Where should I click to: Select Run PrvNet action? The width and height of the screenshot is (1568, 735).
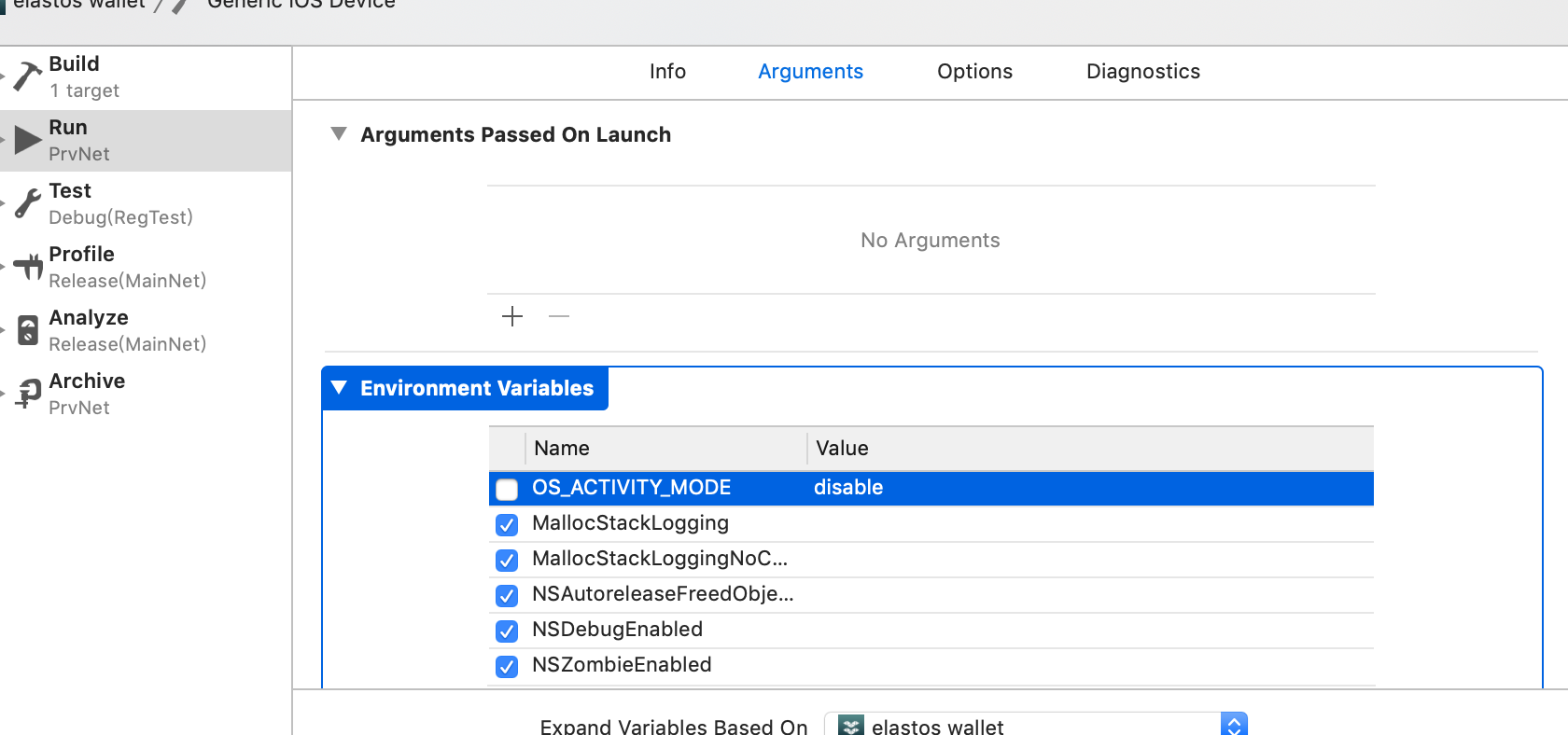tap(146, 141)
